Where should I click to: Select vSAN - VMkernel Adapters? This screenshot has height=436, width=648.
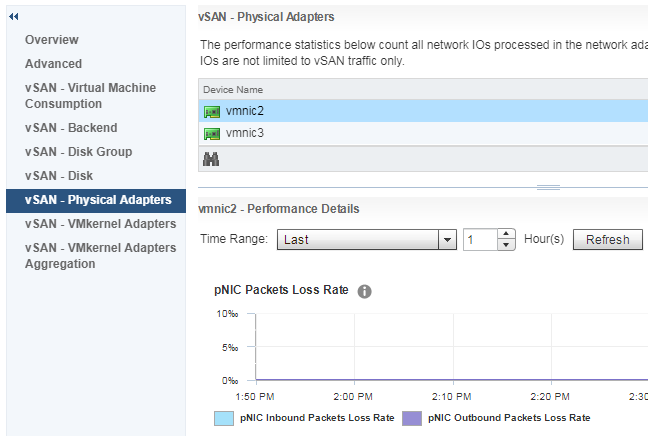100,224
